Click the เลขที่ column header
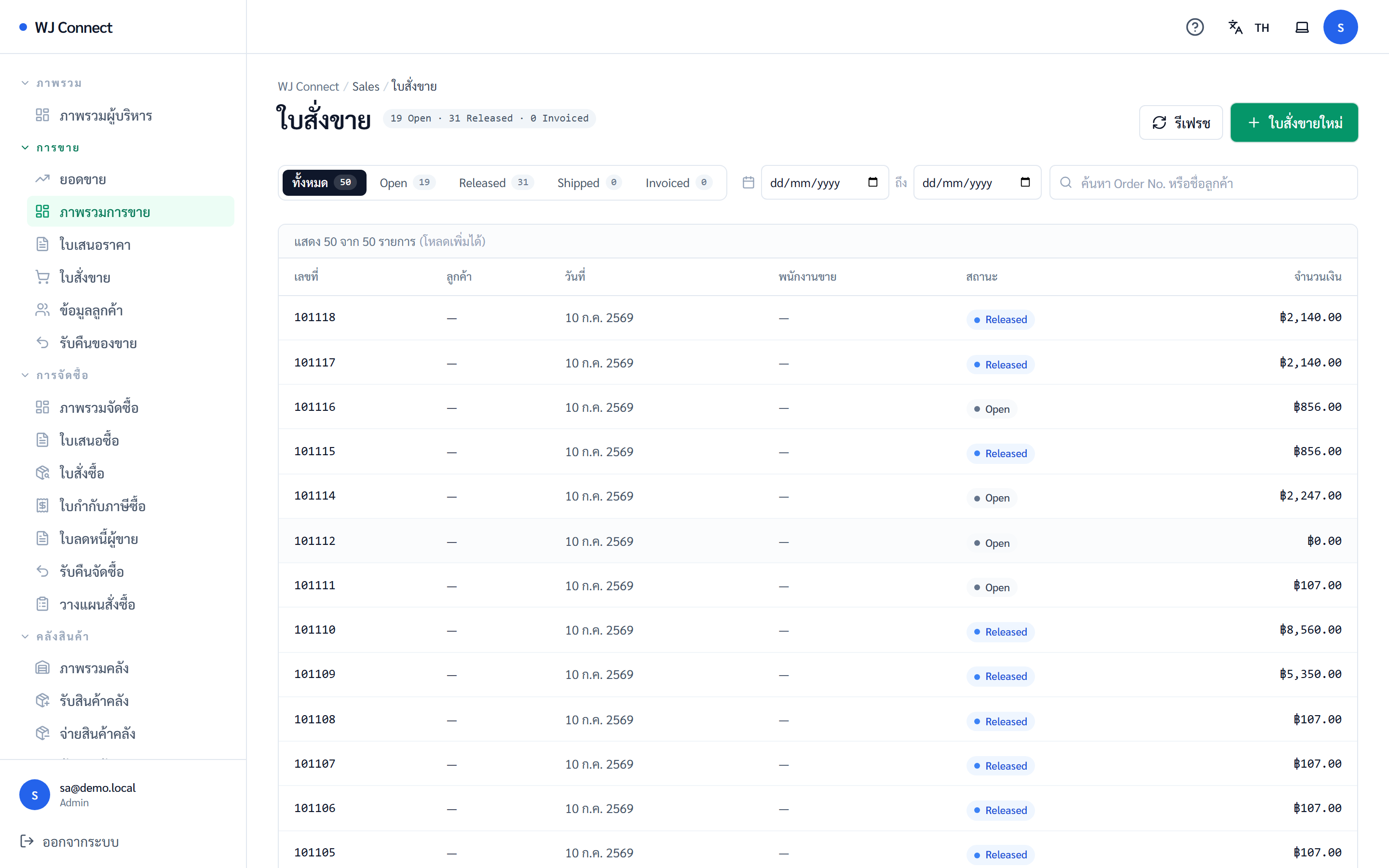This screenshot has height=868, width=1389. coord(306,277)
